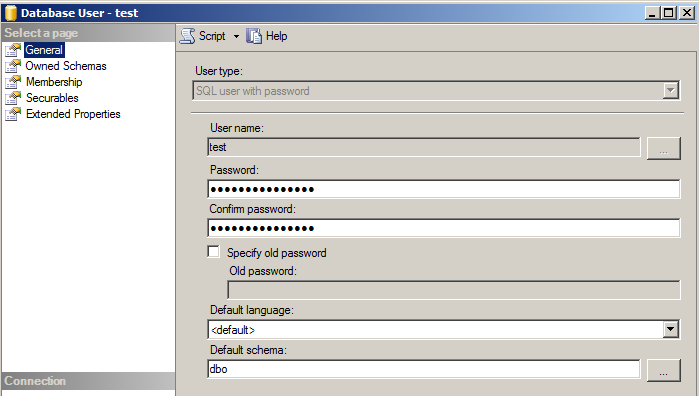Click the database cylinder icon in title bar
The width and height of the screenshot is (699, 396).
coord(11,13)
